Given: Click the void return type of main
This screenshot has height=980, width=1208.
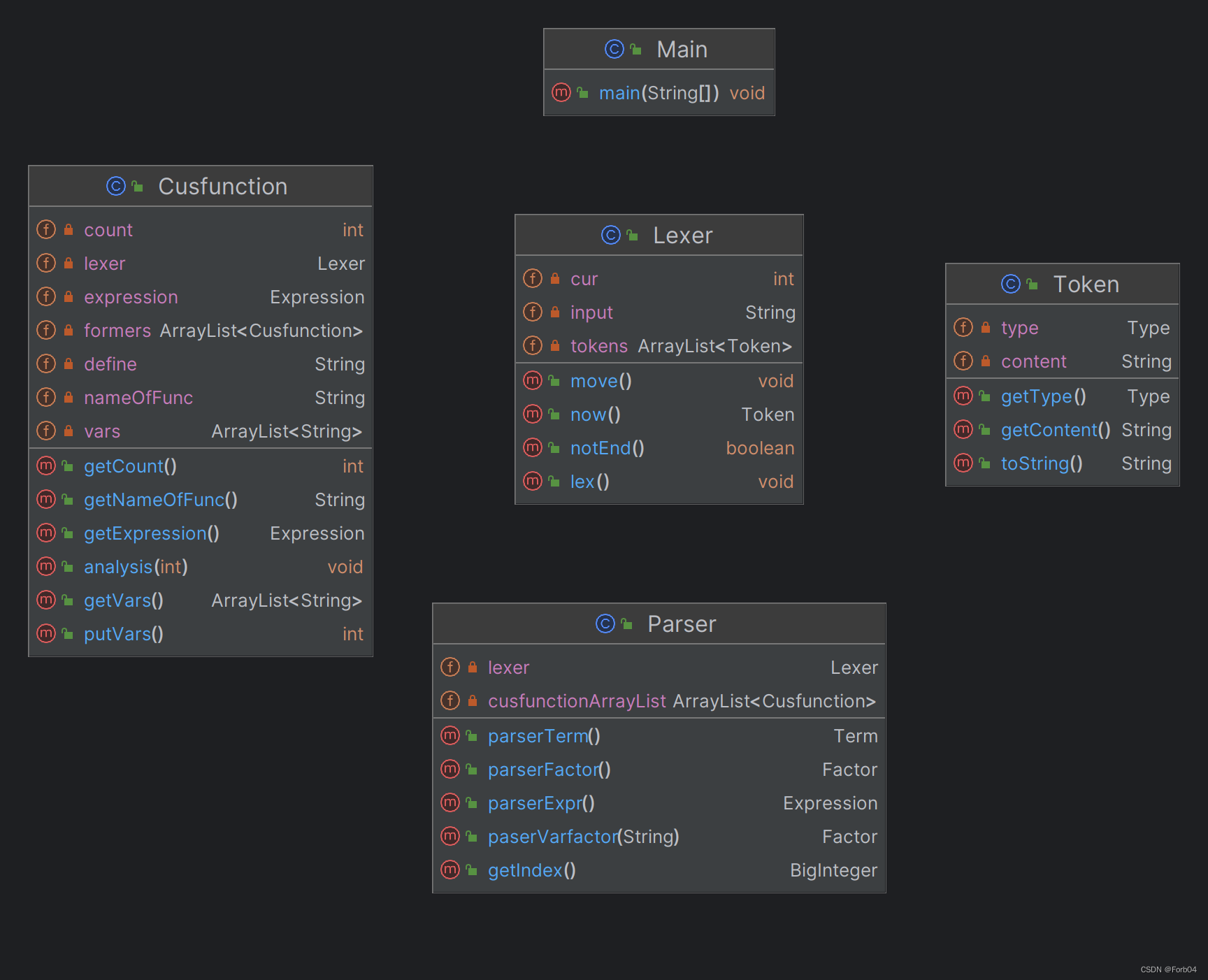Looking at the screenshot, I should tap(747, 93).
